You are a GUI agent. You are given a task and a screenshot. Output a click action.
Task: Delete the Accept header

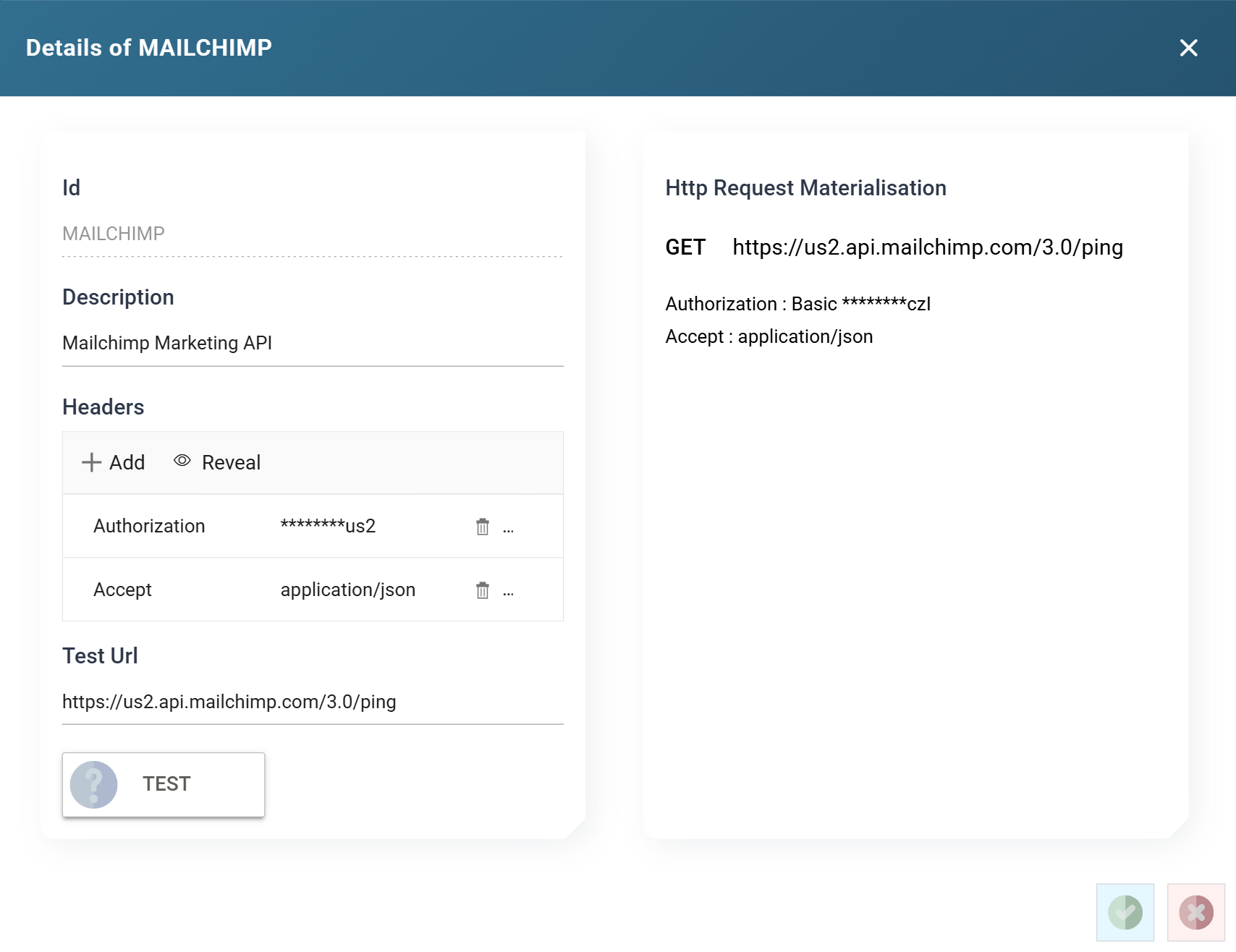483,590
